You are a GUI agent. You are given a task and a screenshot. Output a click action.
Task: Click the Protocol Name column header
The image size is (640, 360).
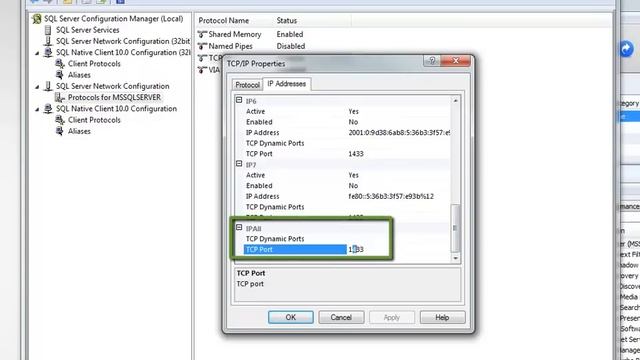224,20
